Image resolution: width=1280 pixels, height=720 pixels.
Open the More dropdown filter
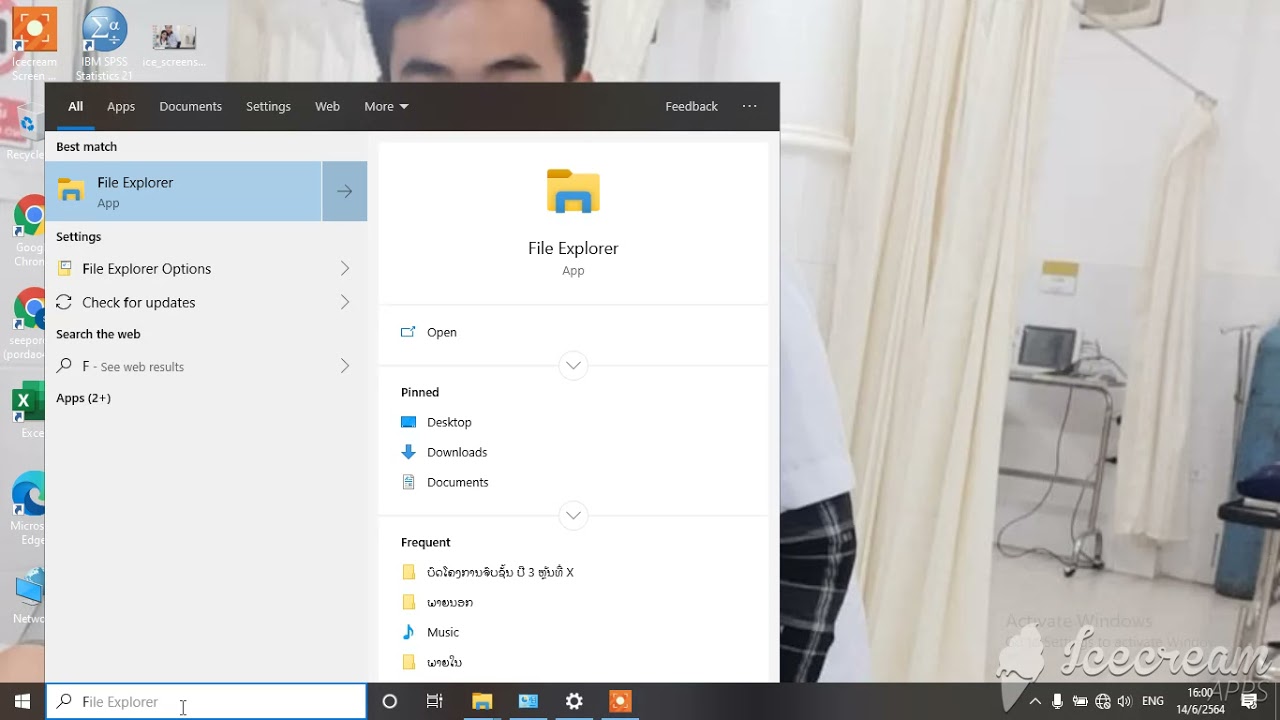pos(386,106)
